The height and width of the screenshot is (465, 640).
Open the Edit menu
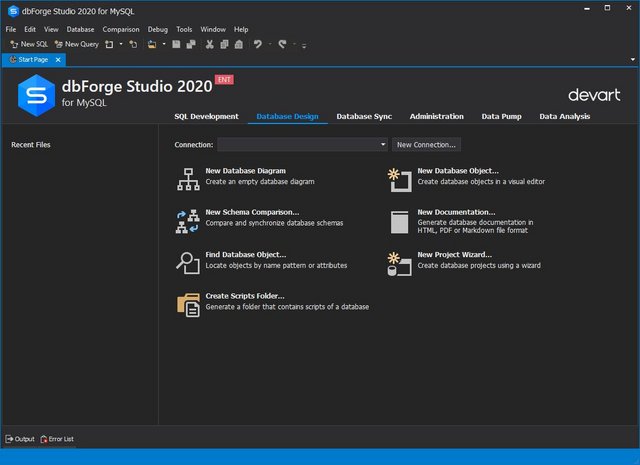pyautogui.click(x=30, y=29)
